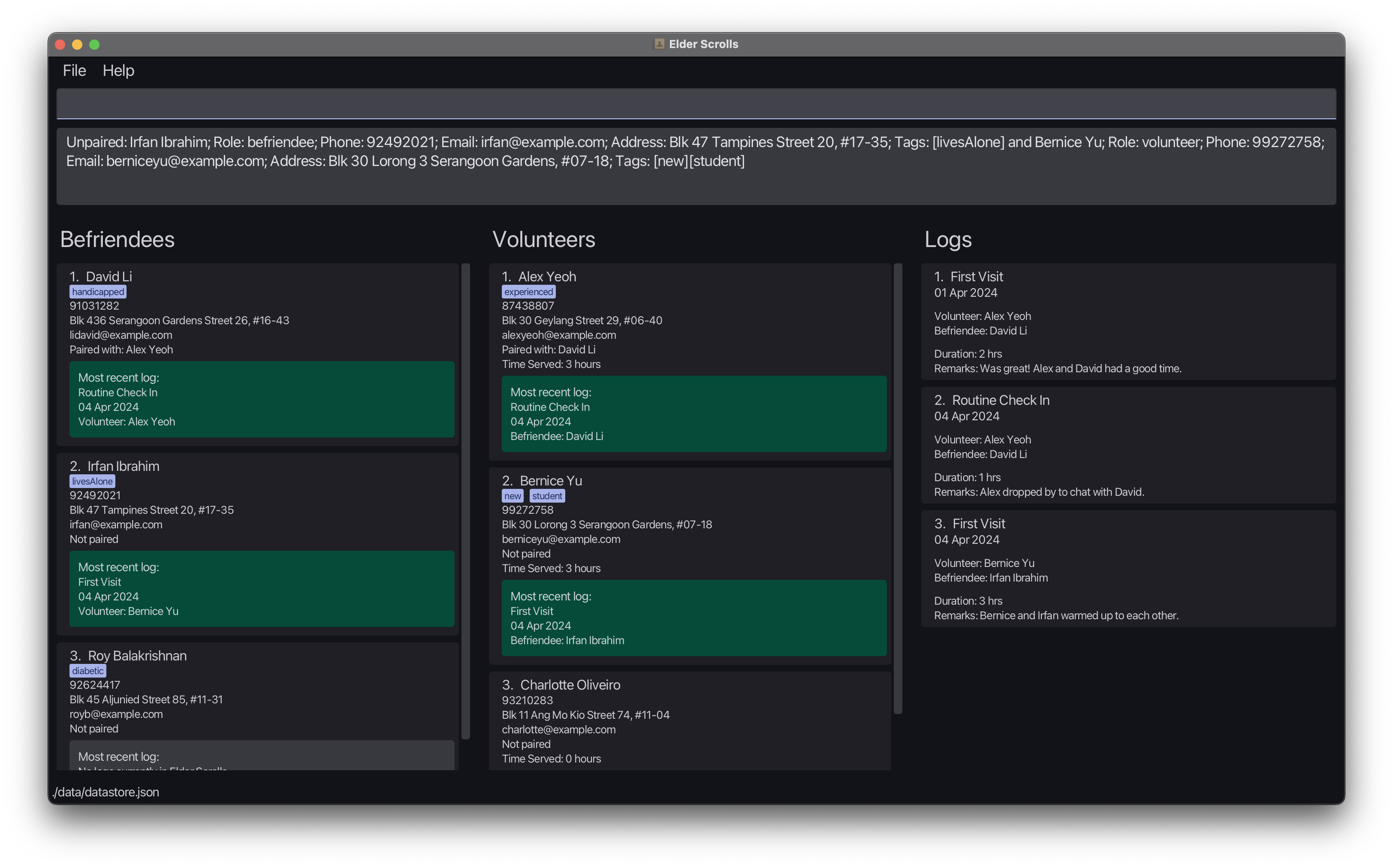The height and width of the screenshot is (868, 1393).
Task: Click email charlotte@example.com
Action: click(559, 729)
